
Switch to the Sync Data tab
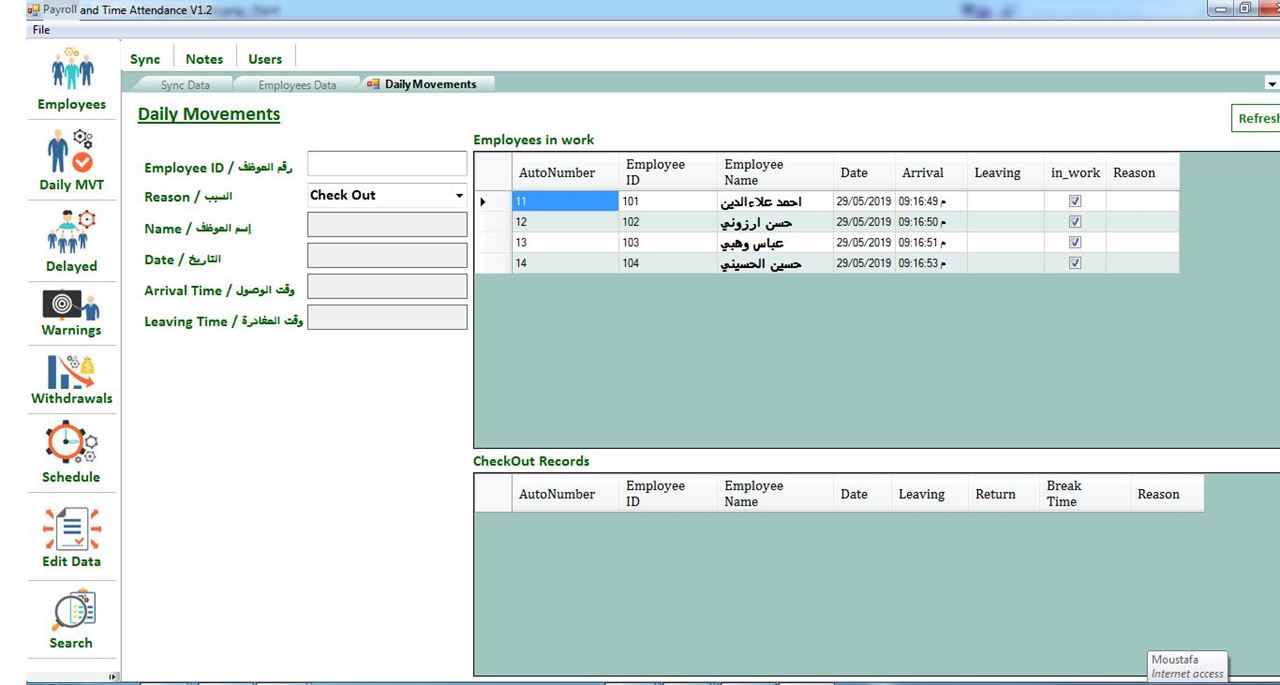[185, 85]
